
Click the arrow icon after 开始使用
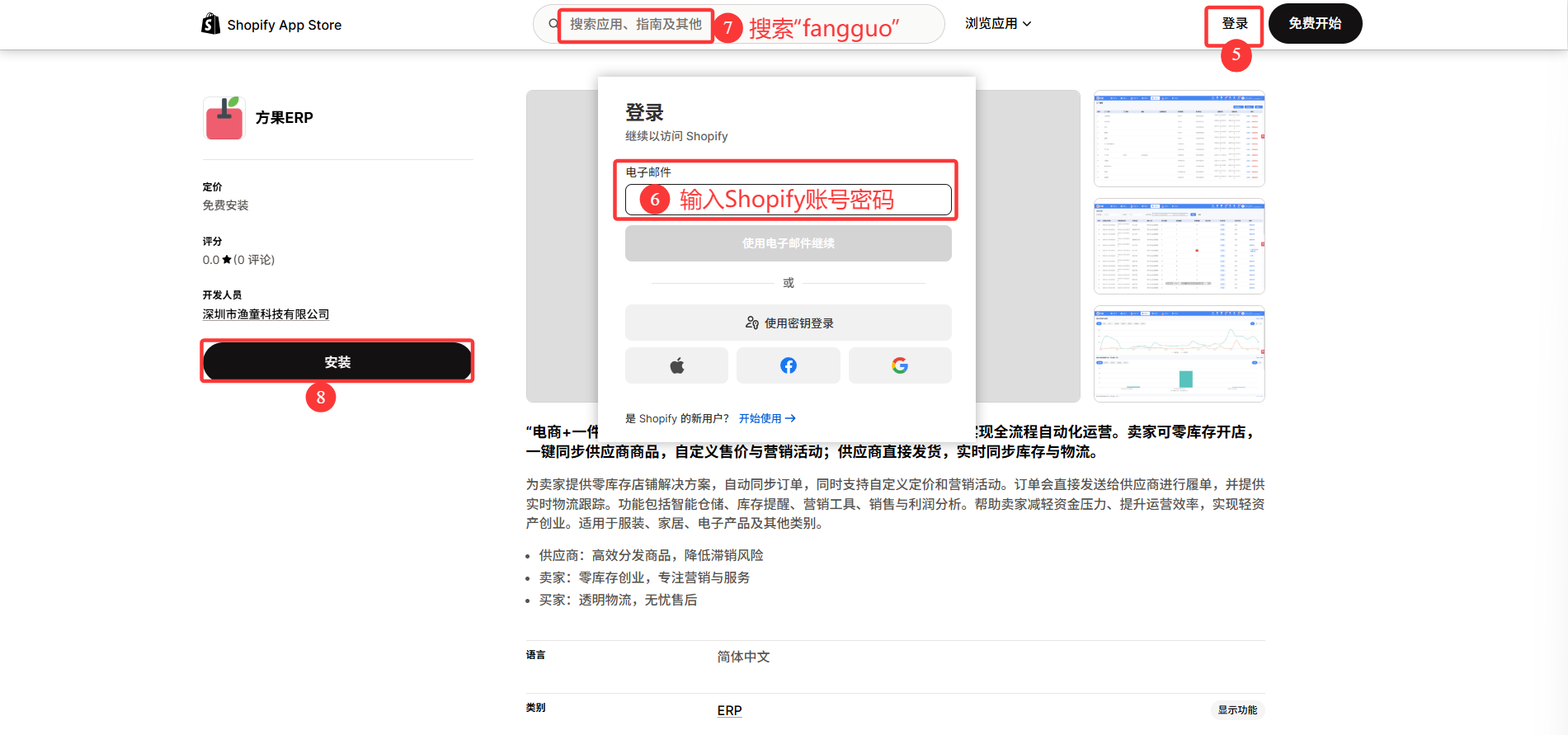tap(790, 418)
